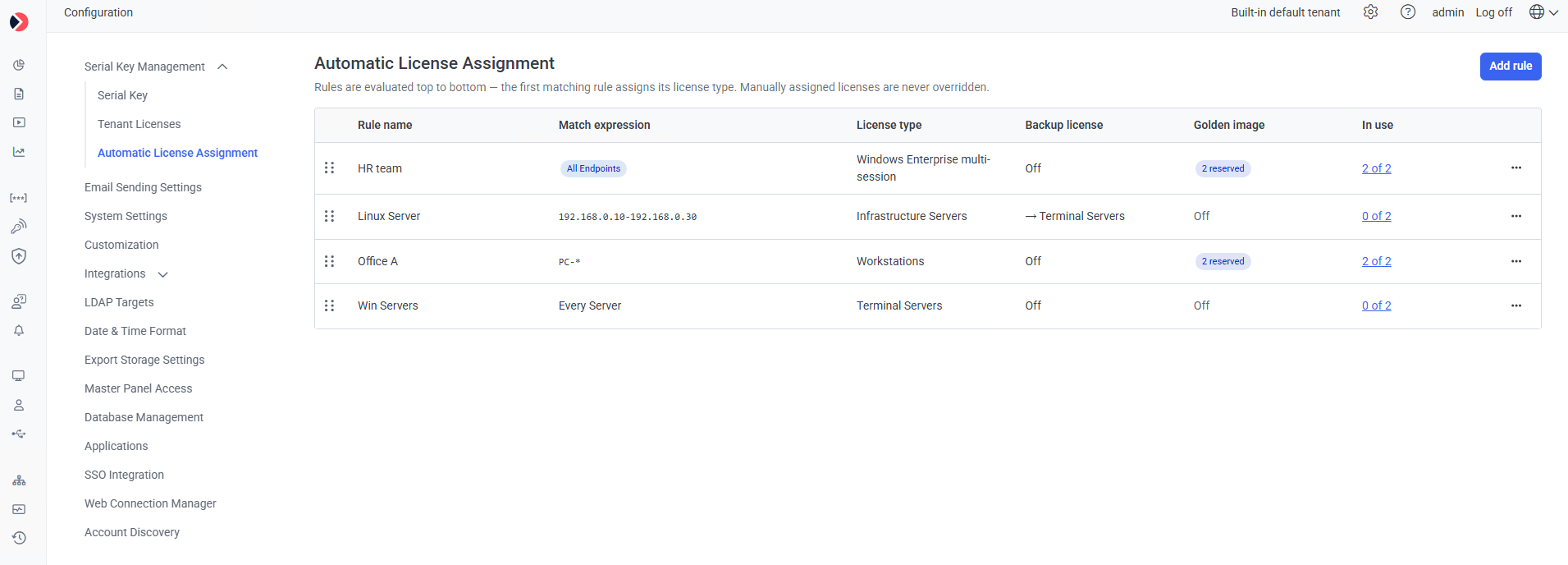This screenshot has width=1568, height=565.
Task: Open the session playback sidebar icon
Action: point(19,122)
